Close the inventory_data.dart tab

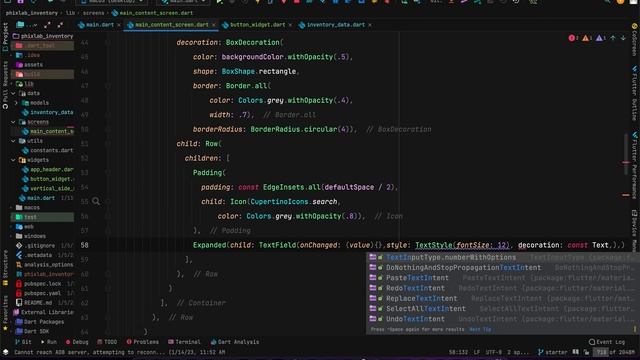coord(370,25)
